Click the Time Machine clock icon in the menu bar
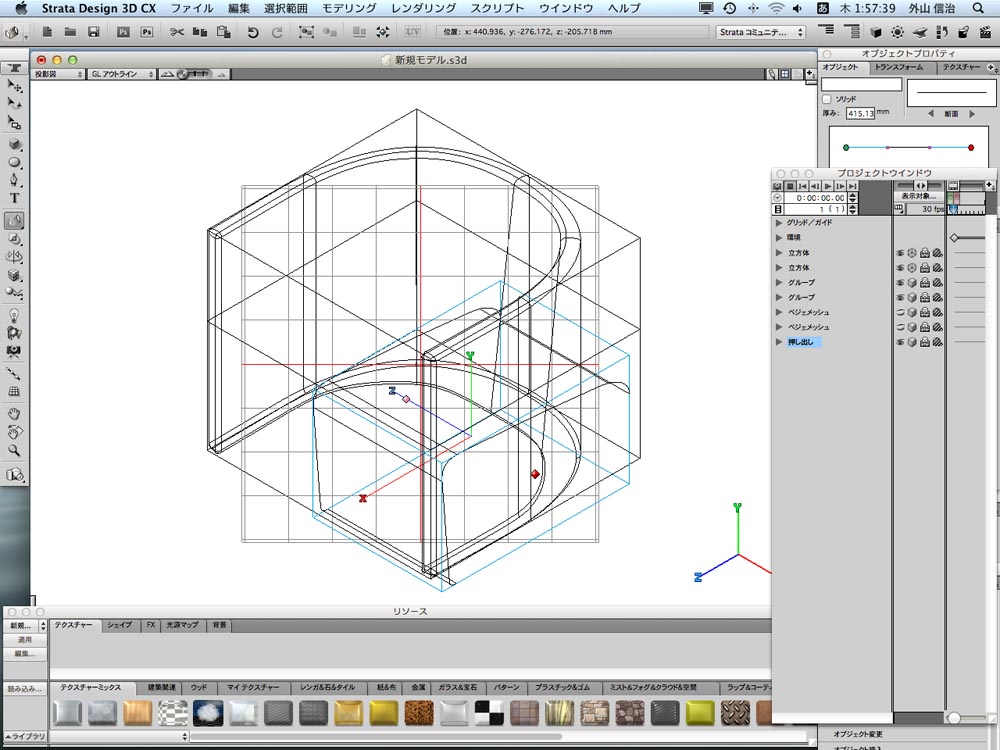1000x750 pixels. (x=730, y=8)
